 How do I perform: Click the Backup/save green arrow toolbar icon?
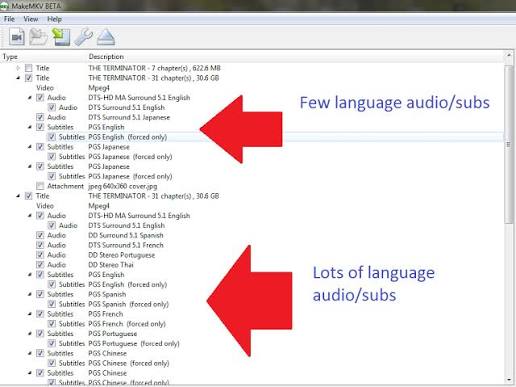(x=61, y=37)
